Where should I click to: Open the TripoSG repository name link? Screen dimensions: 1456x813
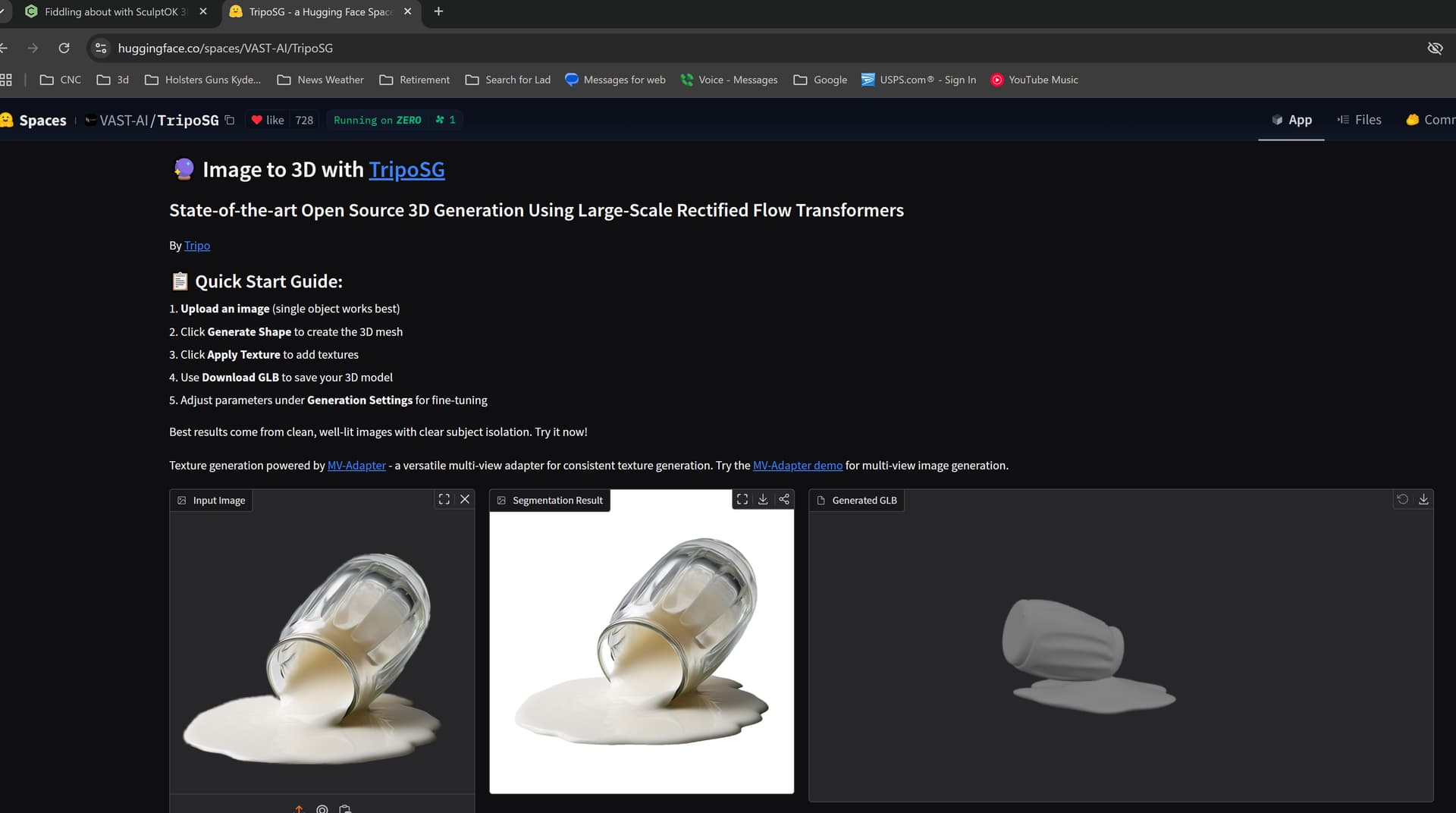188,120
